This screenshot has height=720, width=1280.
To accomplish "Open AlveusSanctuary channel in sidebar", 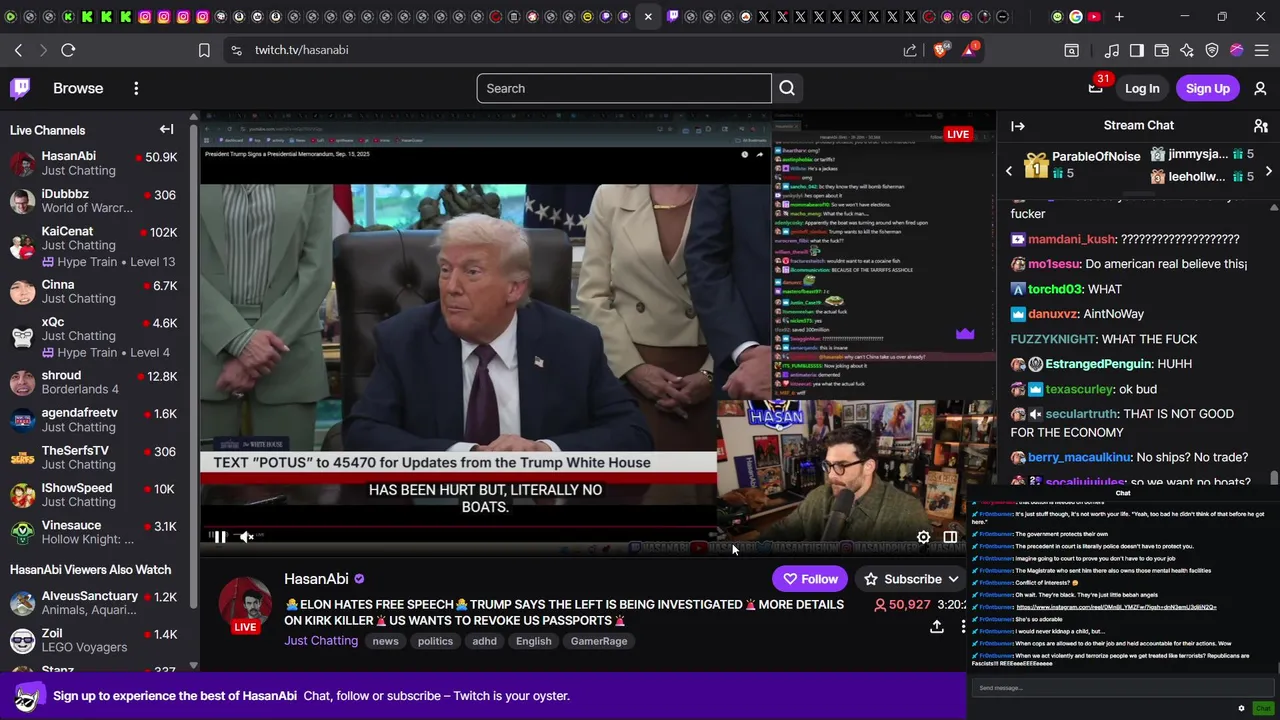I will (95, 603).
